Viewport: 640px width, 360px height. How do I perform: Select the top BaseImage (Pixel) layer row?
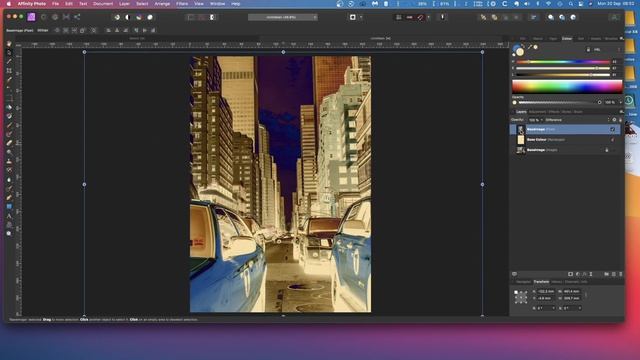tap(565, 129)
